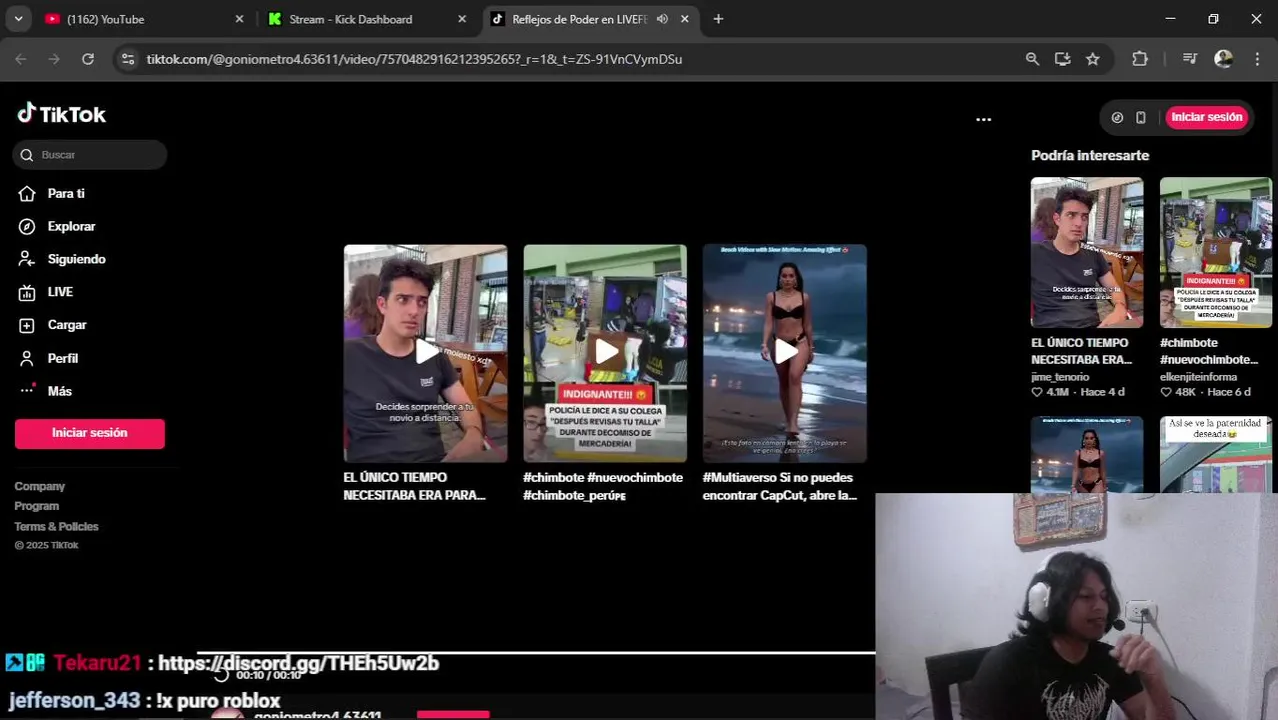The width and height of the screenshot is (1278, 720).
Task: Play the #Multiaverso beach video
Action: [x=785, y=353]
